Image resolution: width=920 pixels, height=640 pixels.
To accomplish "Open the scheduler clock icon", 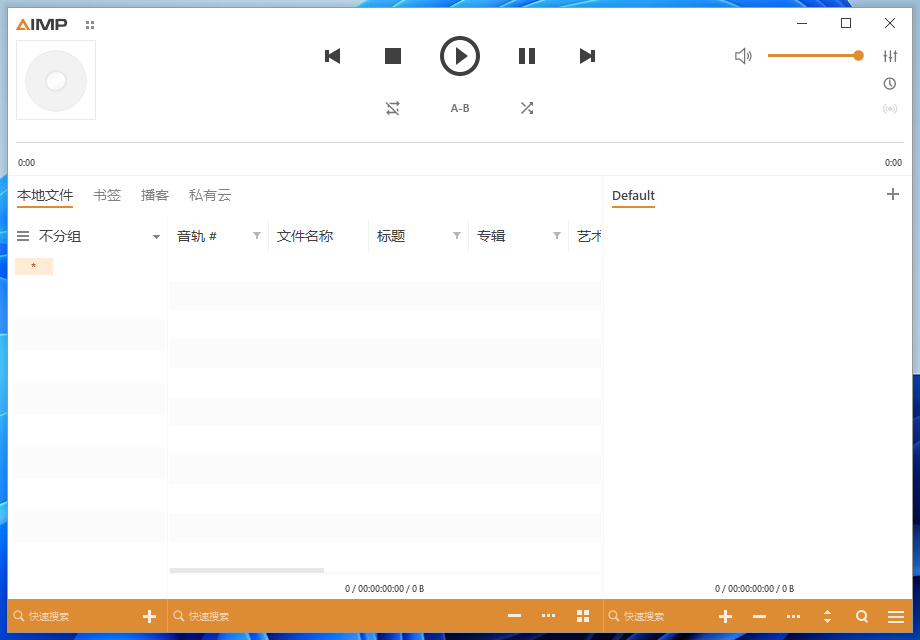I will 890,83.
